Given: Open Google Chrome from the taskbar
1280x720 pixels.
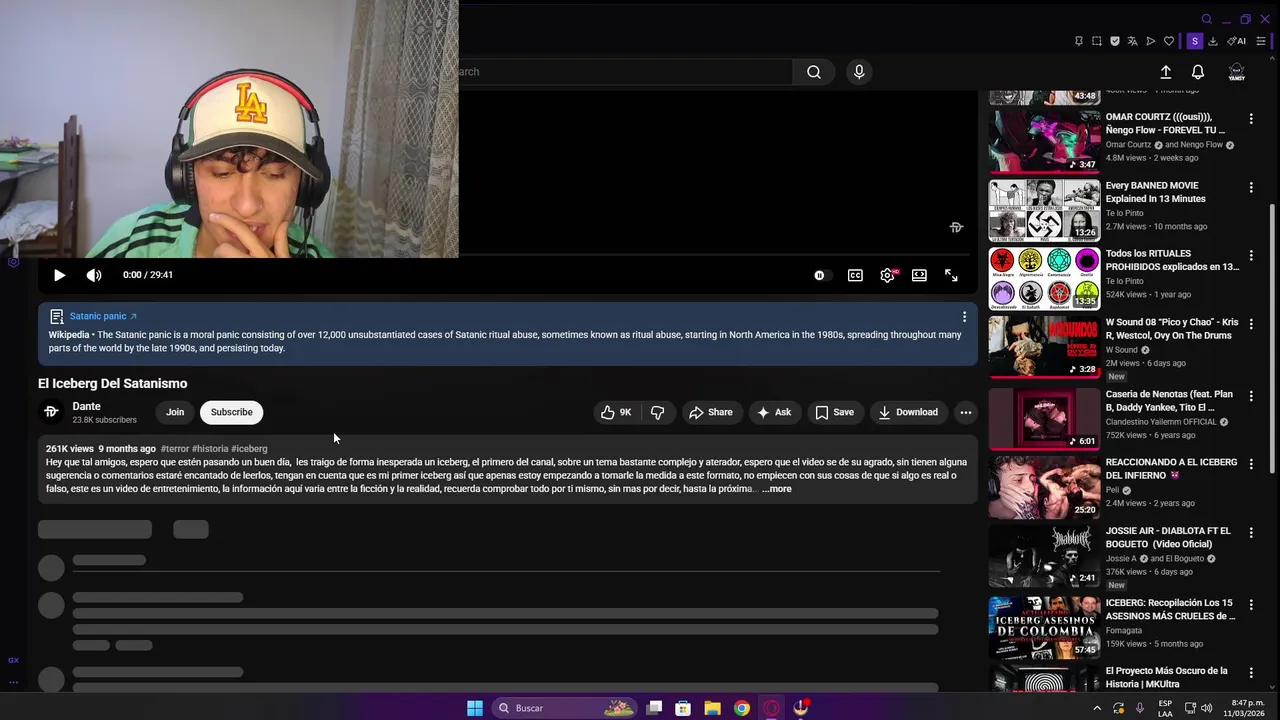Looking at the screenshot, I should click(742, 708).
